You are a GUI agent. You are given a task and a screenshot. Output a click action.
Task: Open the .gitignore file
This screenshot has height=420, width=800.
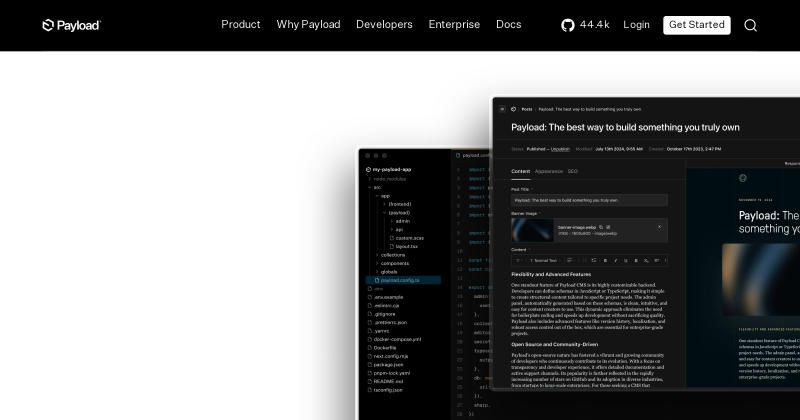click(x=382, y=314)
